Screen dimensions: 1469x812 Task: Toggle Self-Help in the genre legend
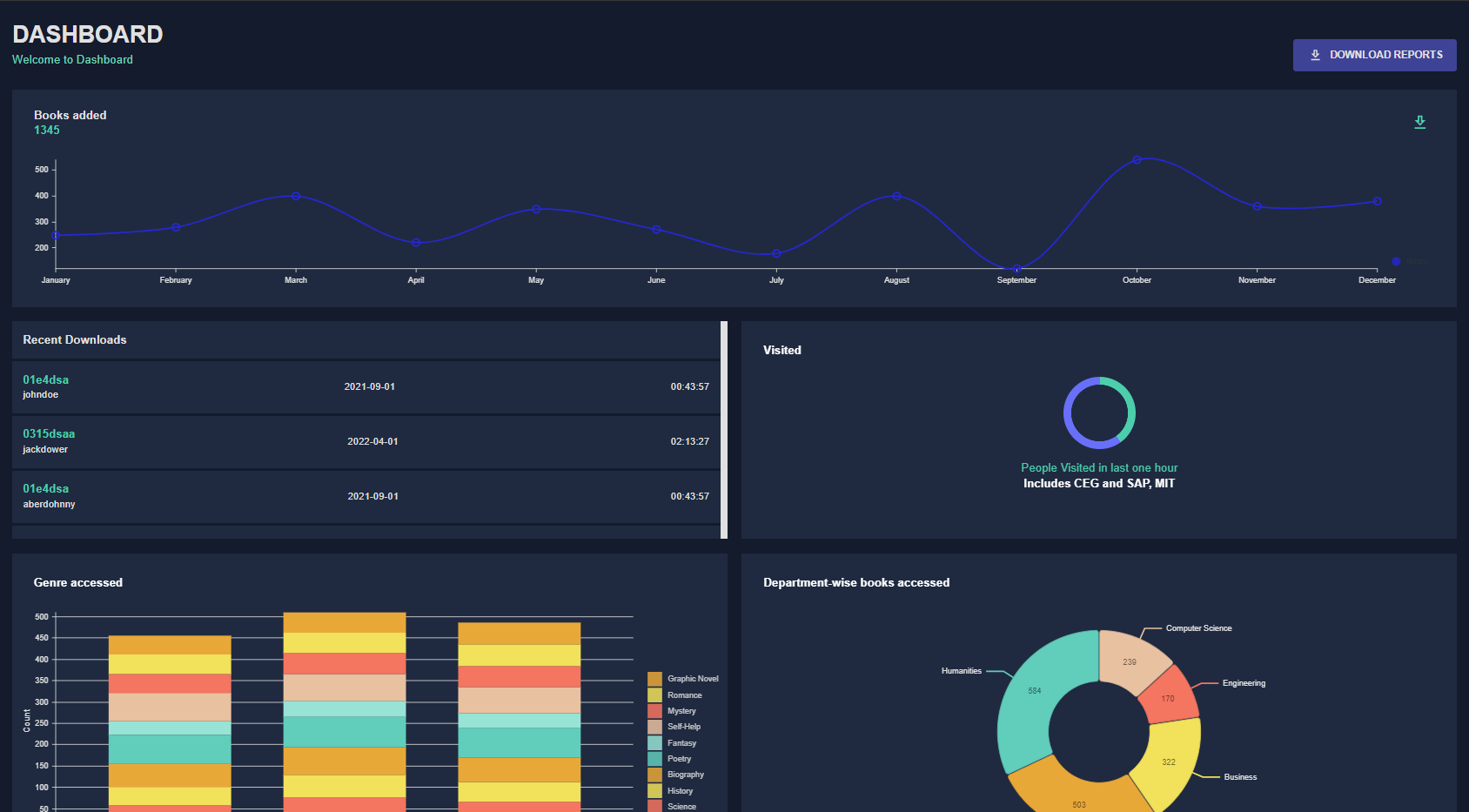(x=674, y=727)
